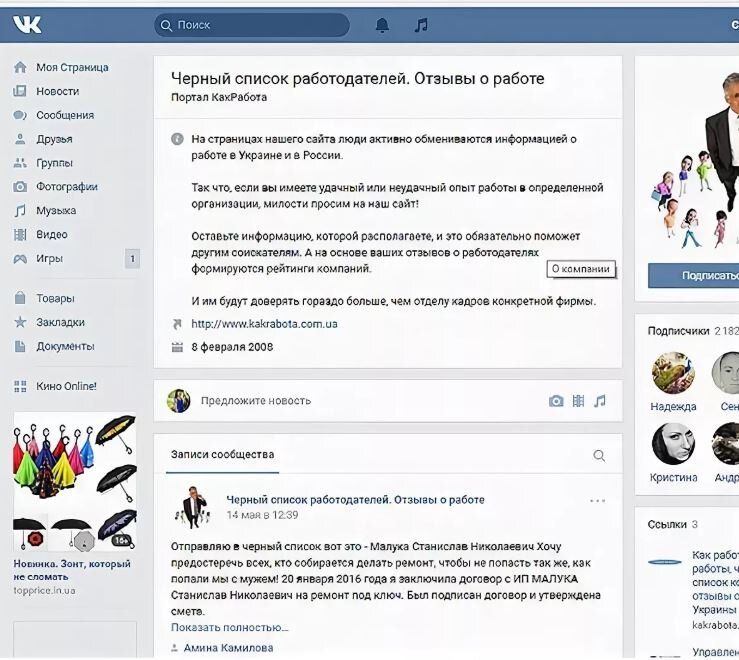Open the music note icon in header

click(x=421, y=25)
